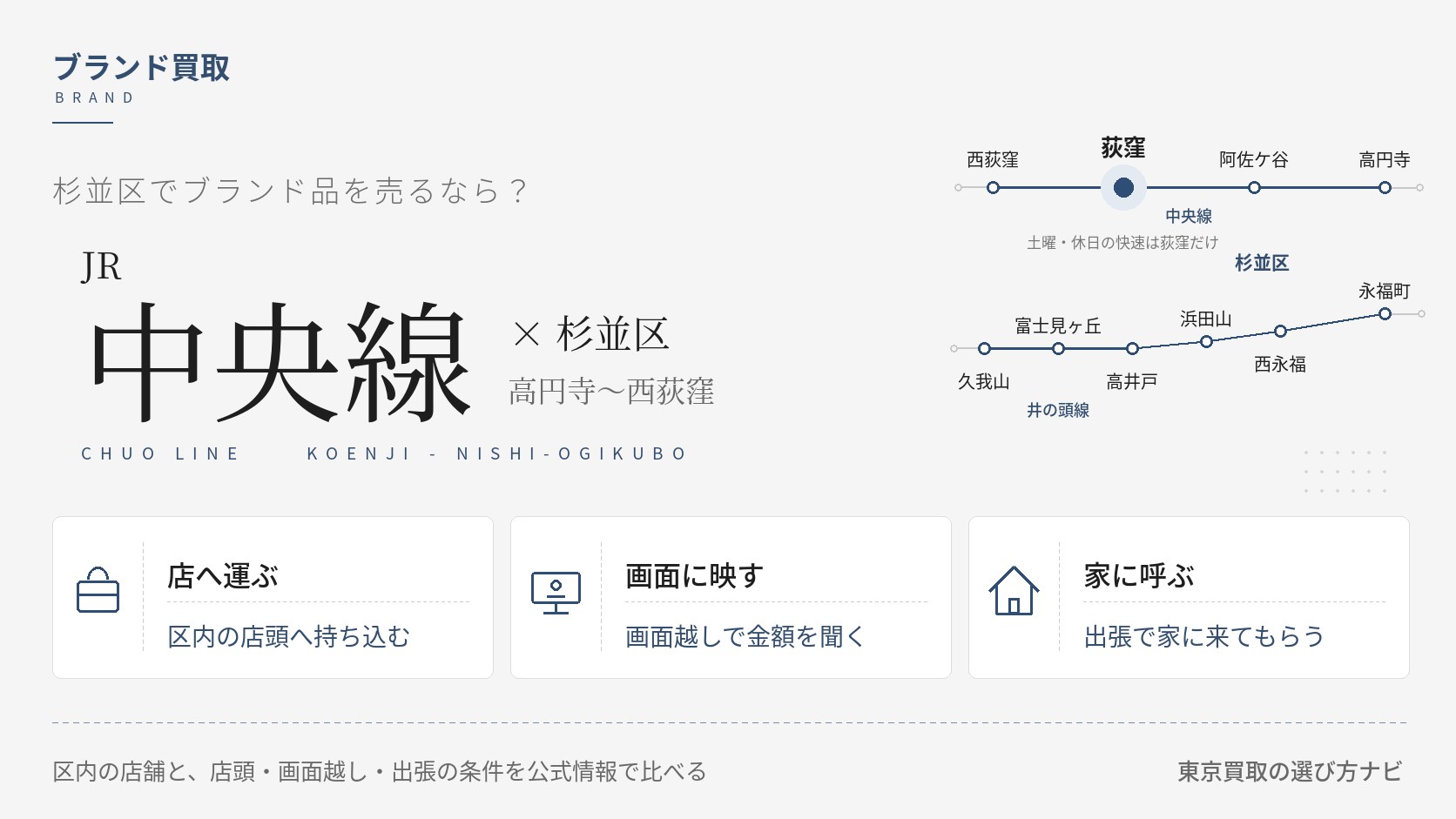Click the 高円寺 station marker
The image size is (1456, 819).
click(1385, 187)
